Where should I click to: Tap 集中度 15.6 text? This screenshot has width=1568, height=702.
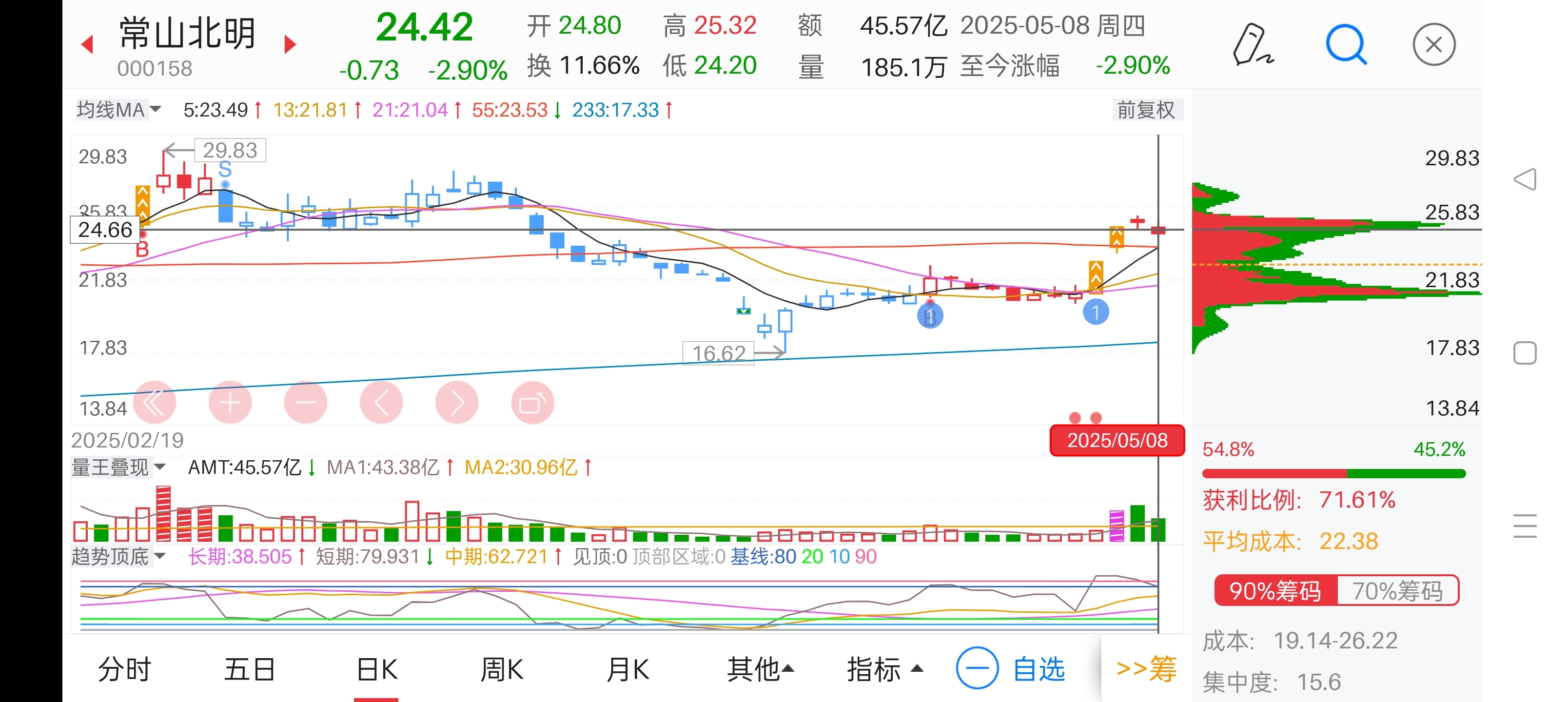[1272, 682]
